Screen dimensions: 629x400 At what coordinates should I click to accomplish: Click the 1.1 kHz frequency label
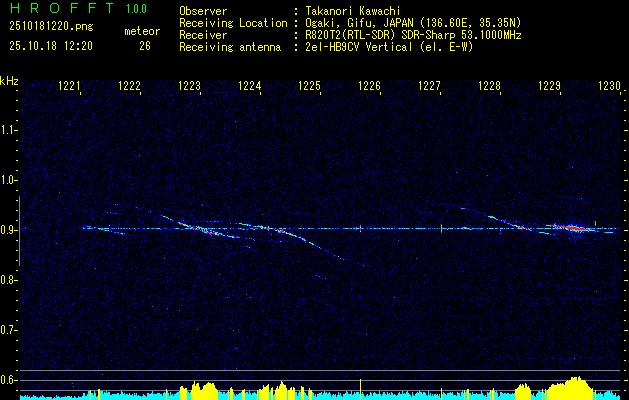pos(8,130)
